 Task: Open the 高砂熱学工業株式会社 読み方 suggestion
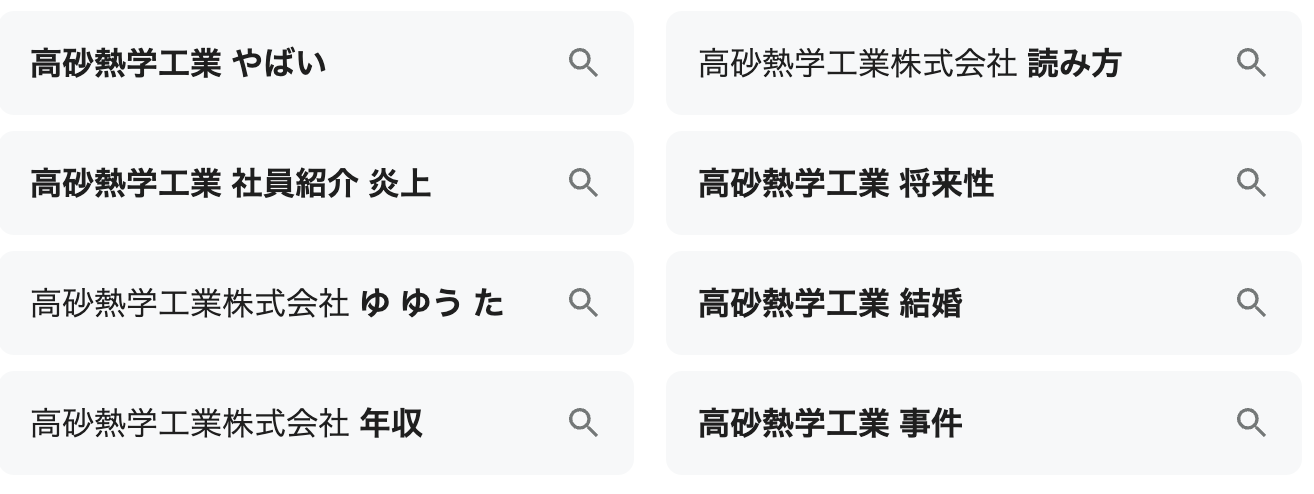908,64
